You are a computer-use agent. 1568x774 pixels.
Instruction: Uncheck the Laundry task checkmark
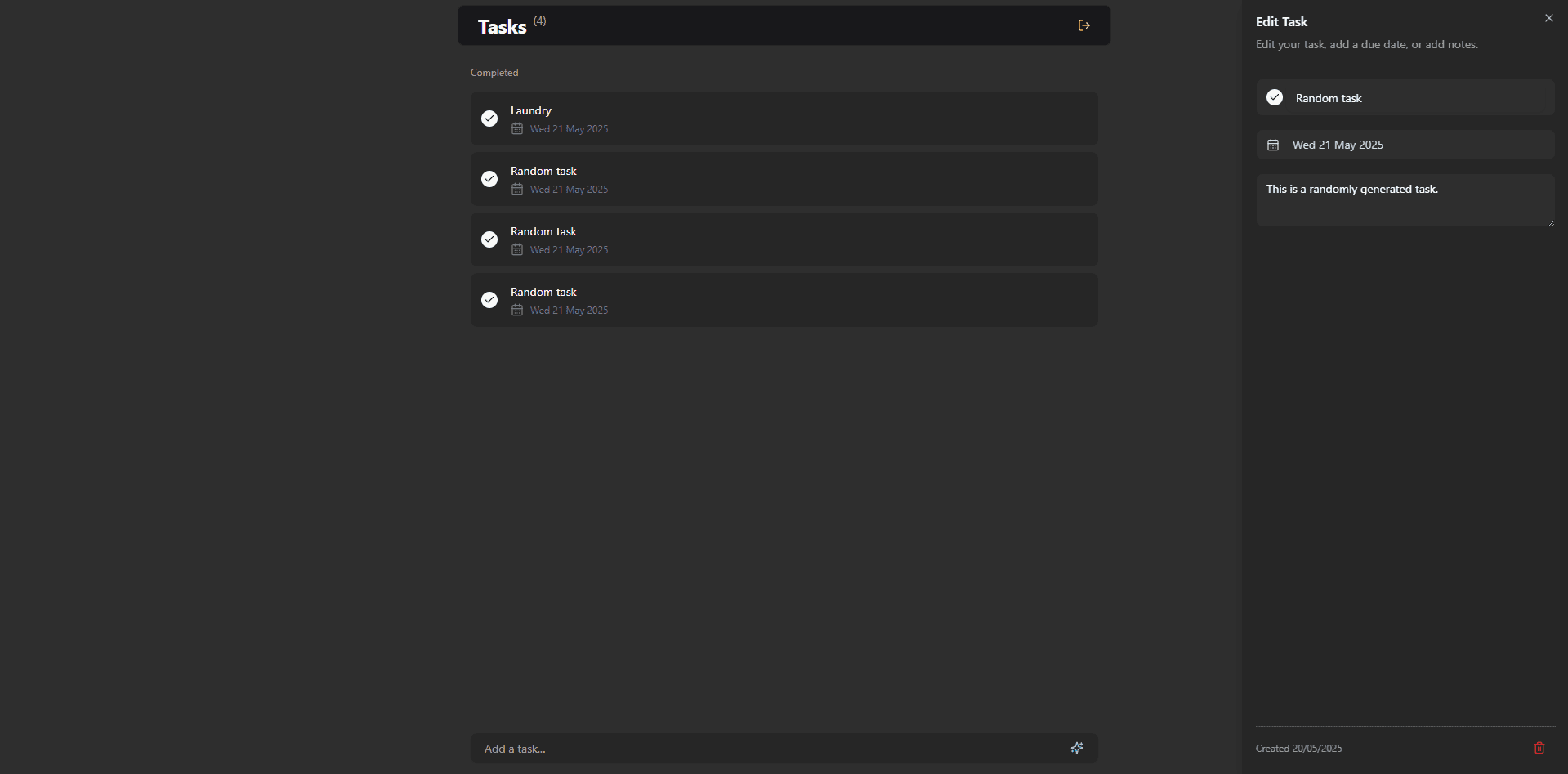pyautogui.click(x=489, y=119)
